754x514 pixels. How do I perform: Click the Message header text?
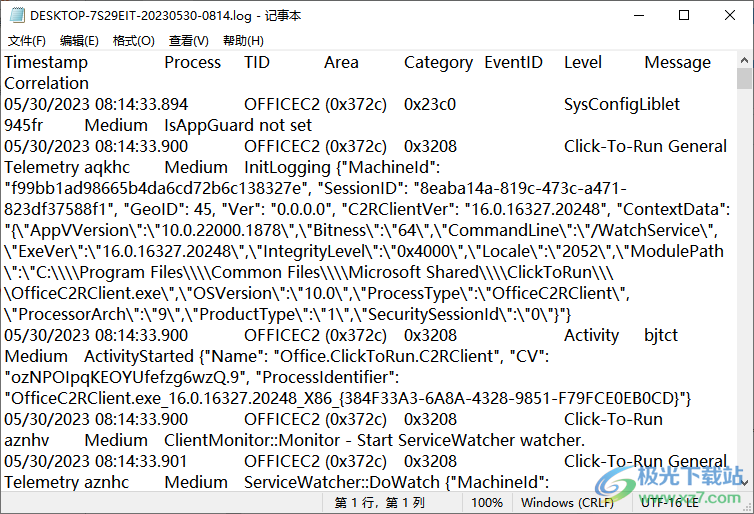point(678,63)
